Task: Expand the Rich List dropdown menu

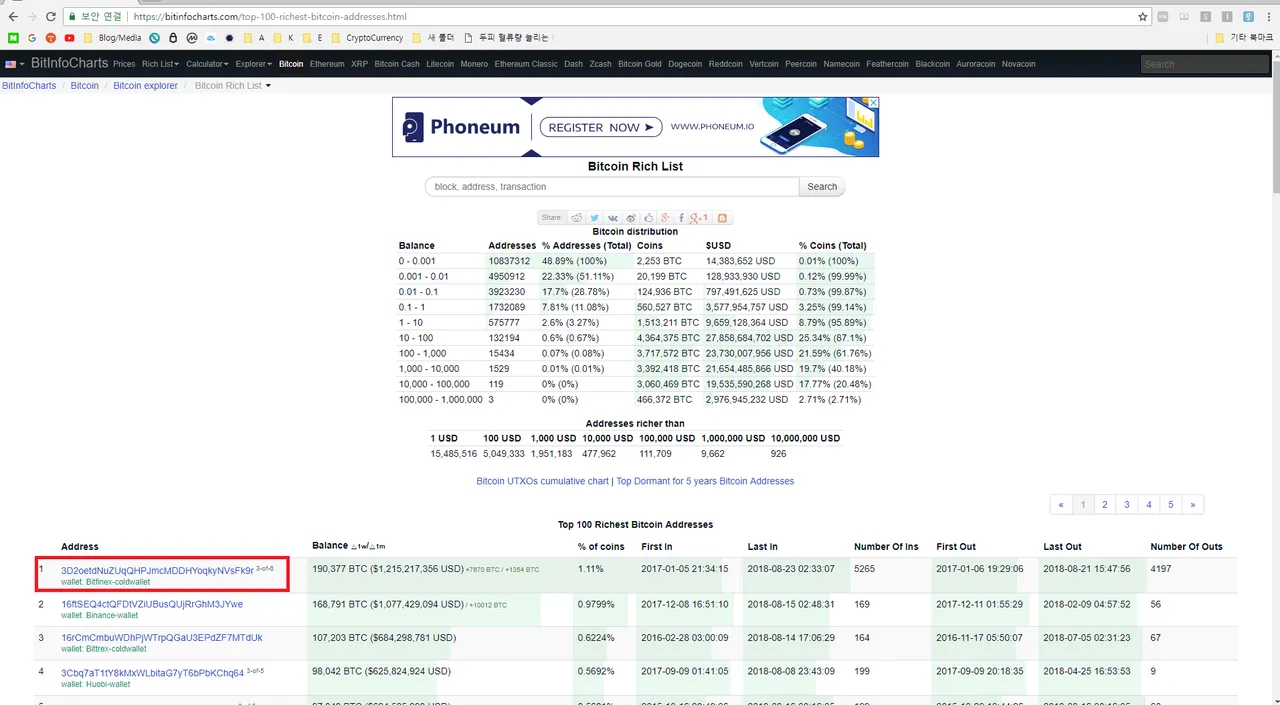Action: point(160,64)
